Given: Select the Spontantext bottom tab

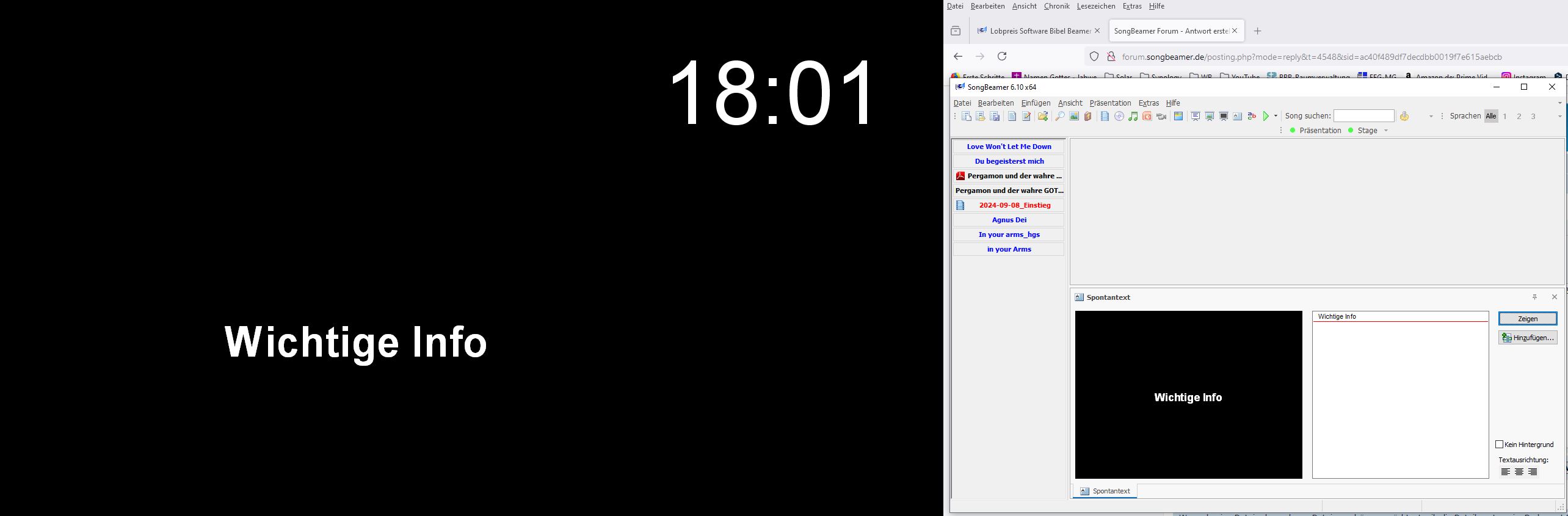Looking at the screenshot, I should click(x=1105, y=491).
